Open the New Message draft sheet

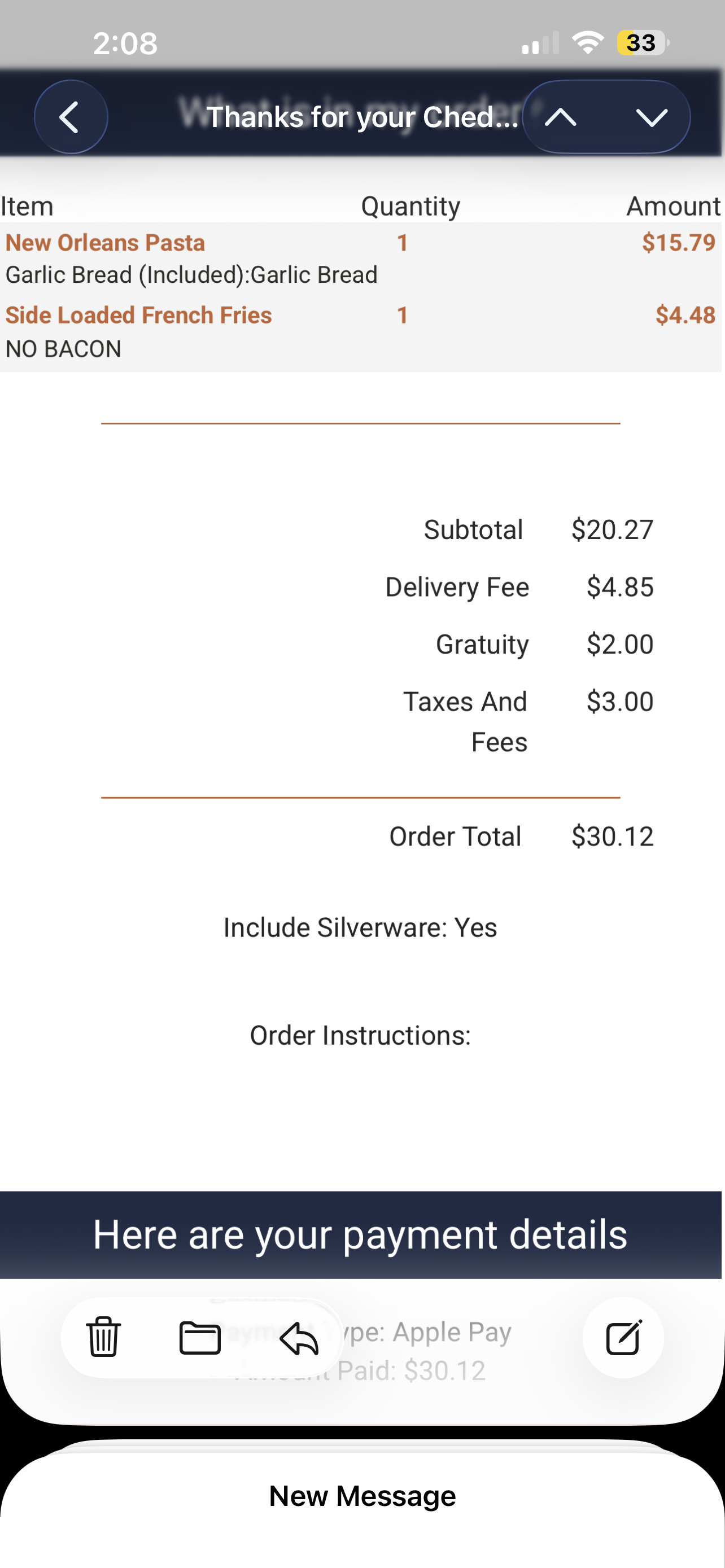pos(362,1496)
